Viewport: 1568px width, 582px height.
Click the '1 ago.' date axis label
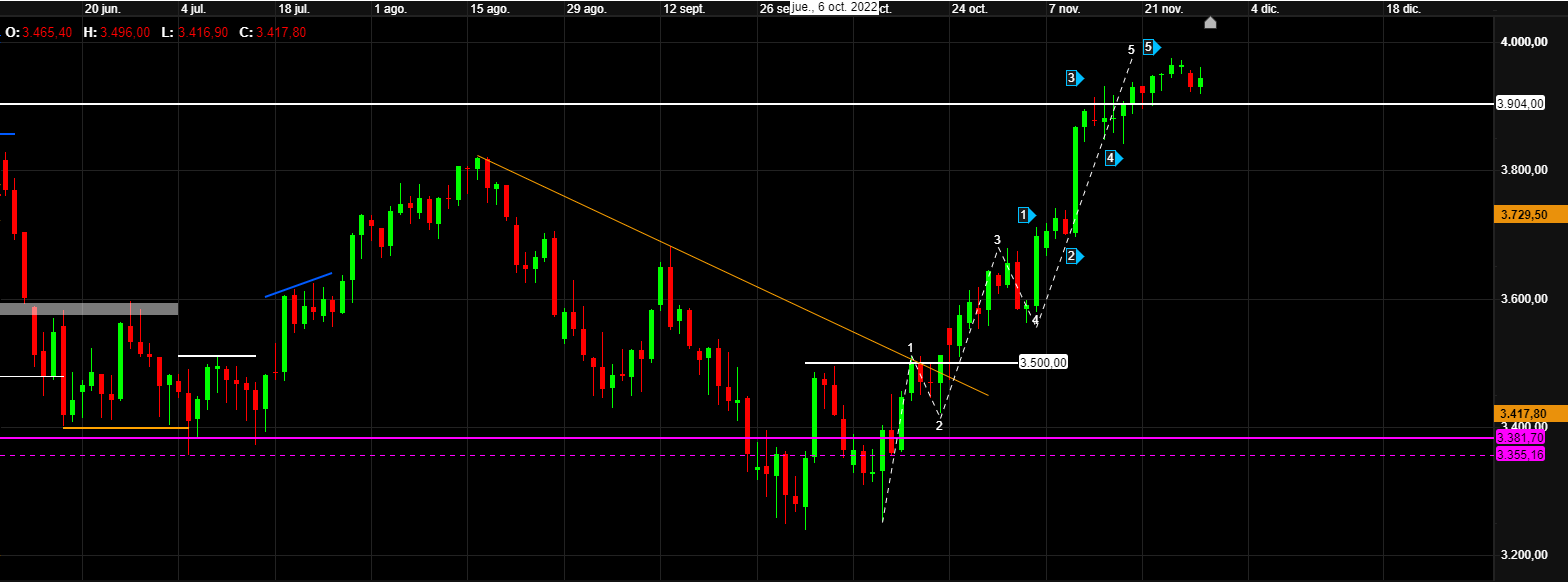pos(391,8)
